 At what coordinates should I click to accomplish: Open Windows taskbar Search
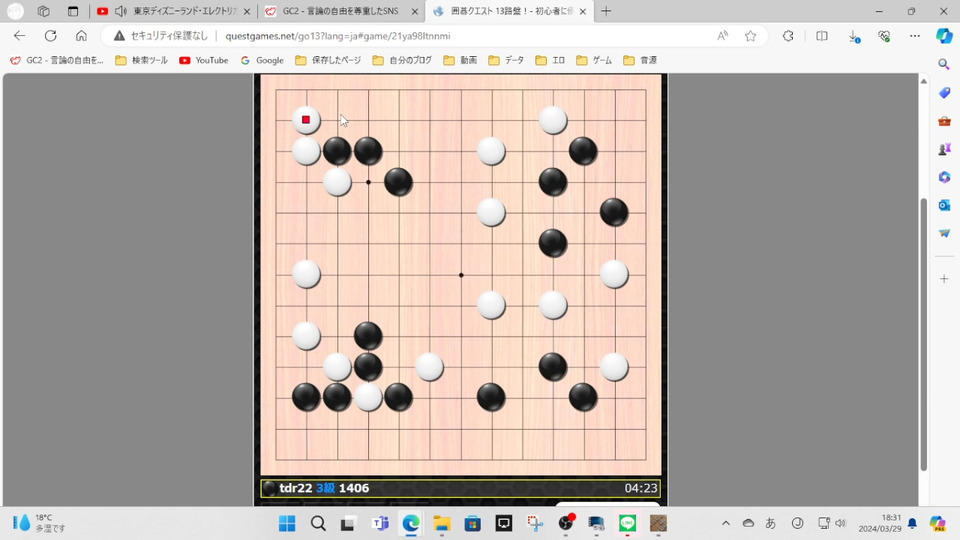(x=318, y=523)
